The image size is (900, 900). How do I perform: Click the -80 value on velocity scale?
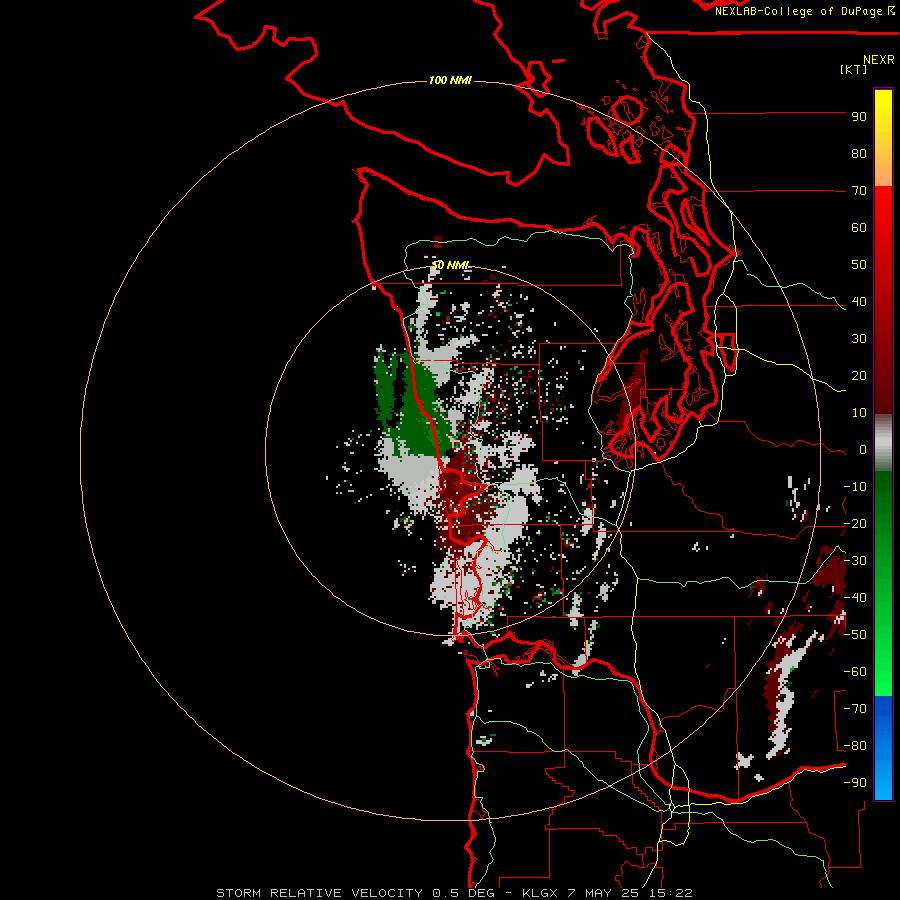pyautogui.click(x=855, y=746)
